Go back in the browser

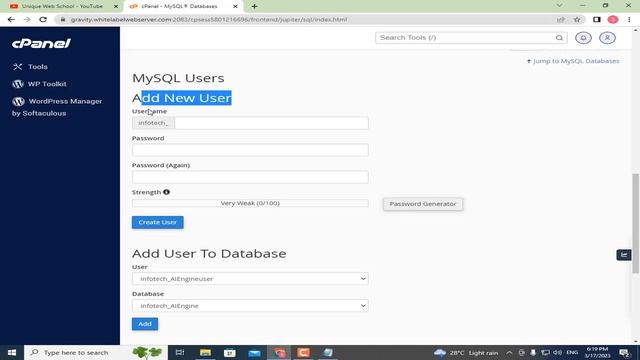11,19
